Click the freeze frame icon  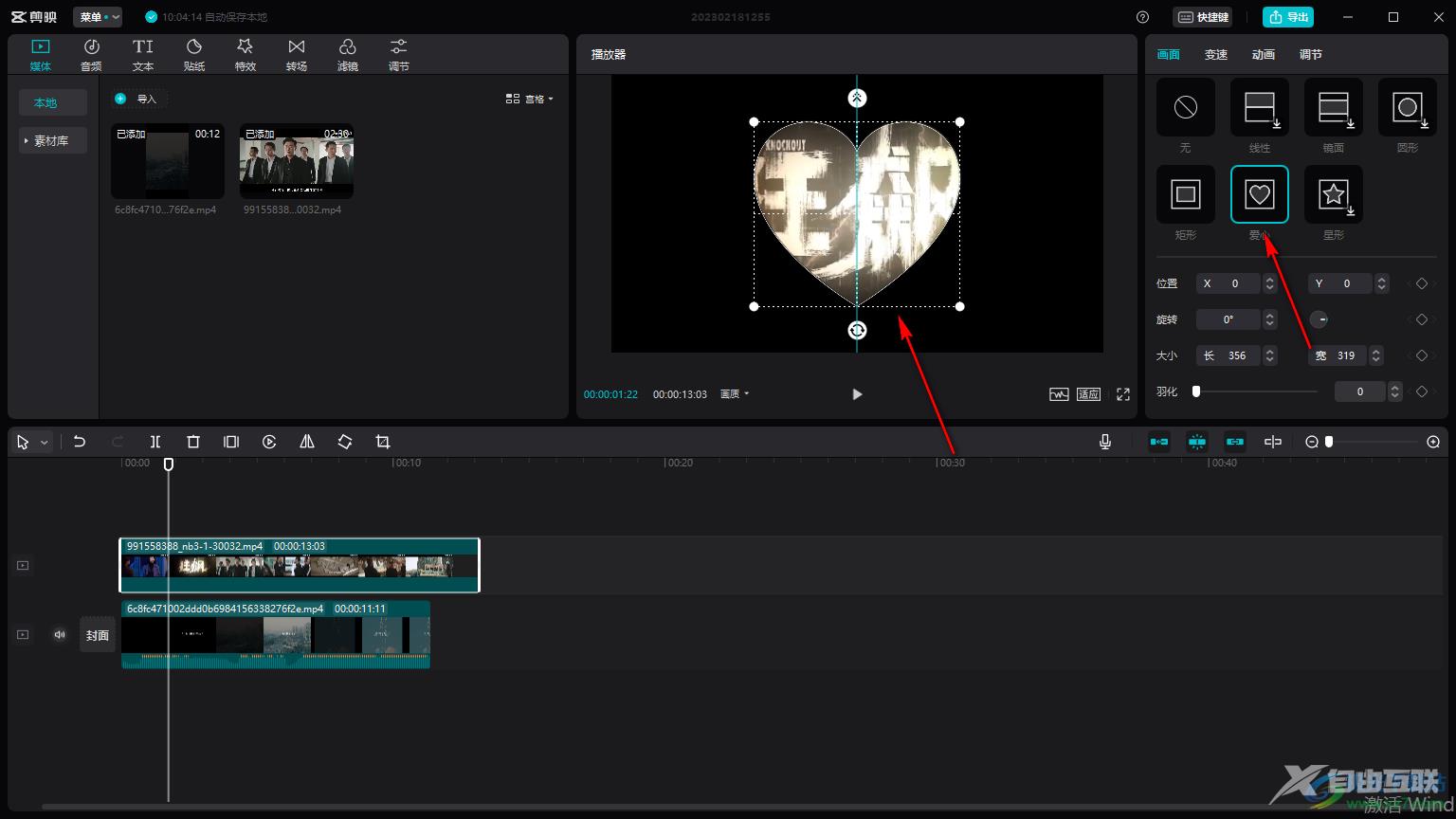pos(231,442)
